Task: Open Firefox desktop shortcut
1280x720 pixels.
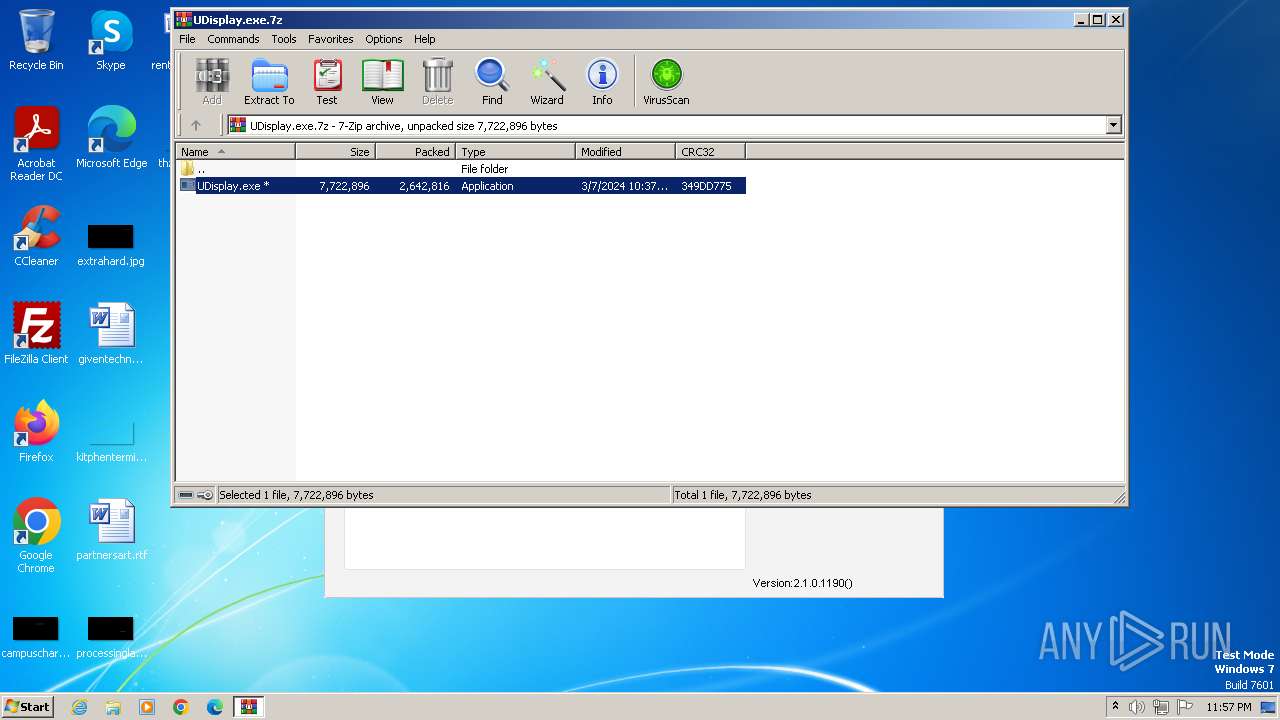Action: tap(36, 432)
